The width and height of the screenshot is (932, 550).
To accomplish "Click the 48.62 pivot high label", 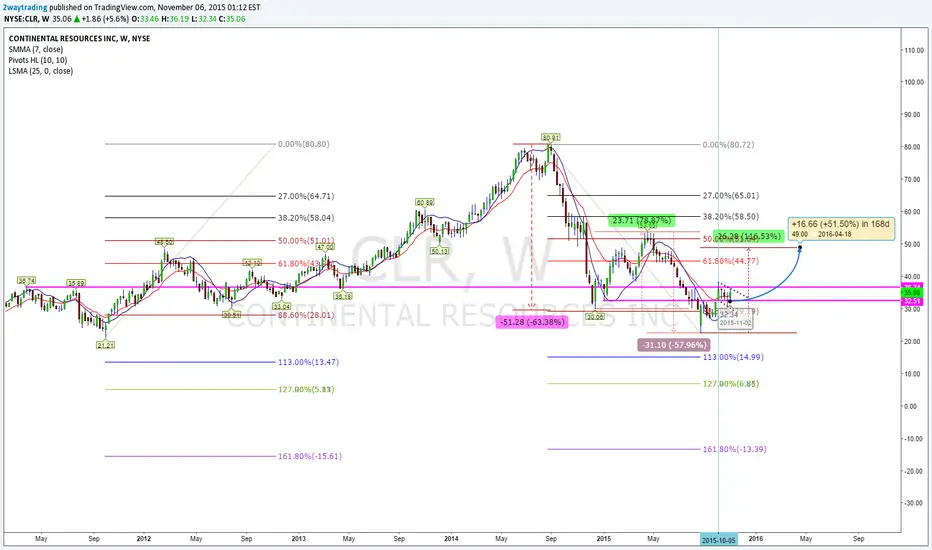I will [165, 242].
